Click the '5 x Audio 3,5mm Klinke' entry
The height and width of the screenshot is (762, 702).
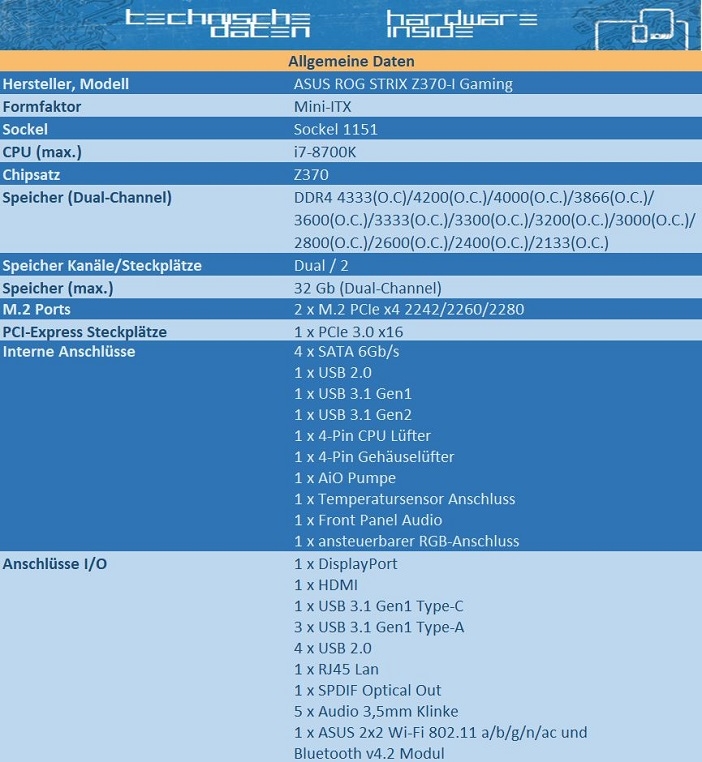[x=376, y=711]
